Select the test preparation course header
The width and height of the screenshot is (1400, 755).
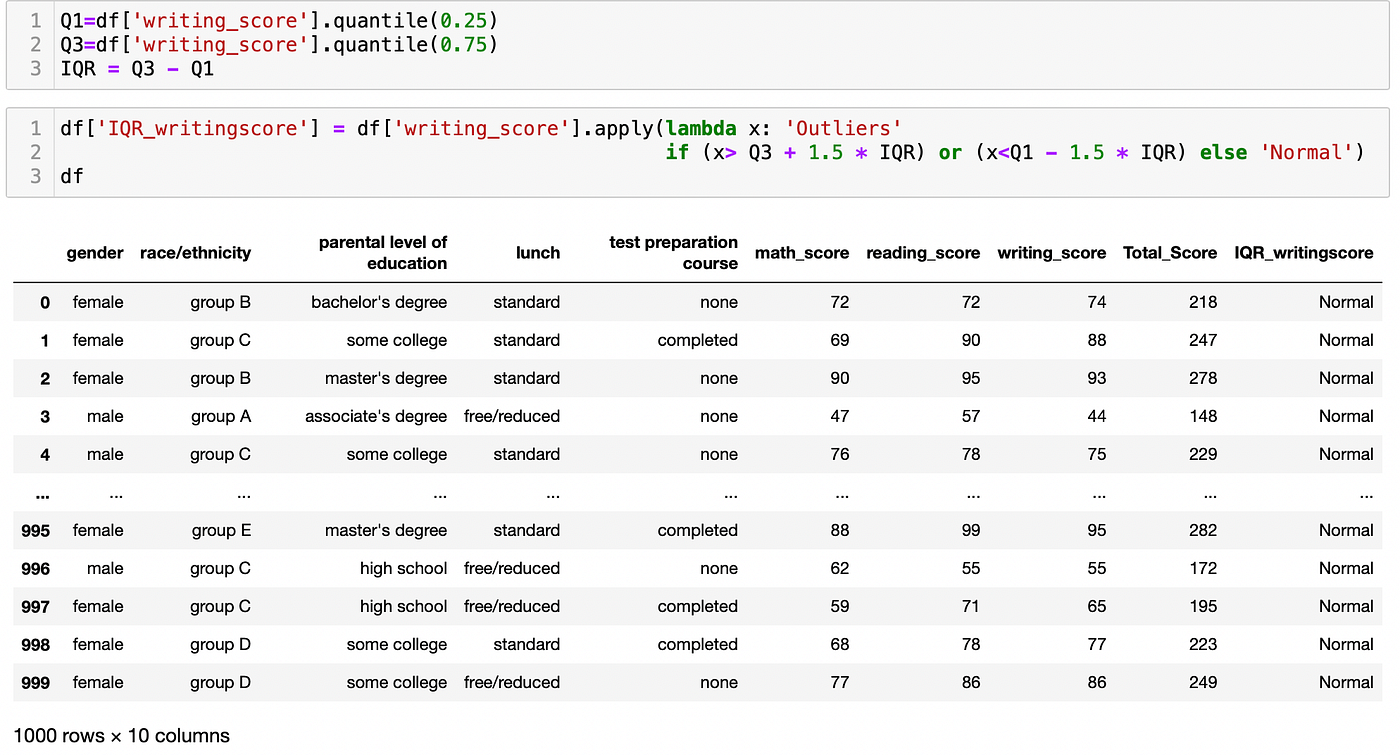click(673, 253)
